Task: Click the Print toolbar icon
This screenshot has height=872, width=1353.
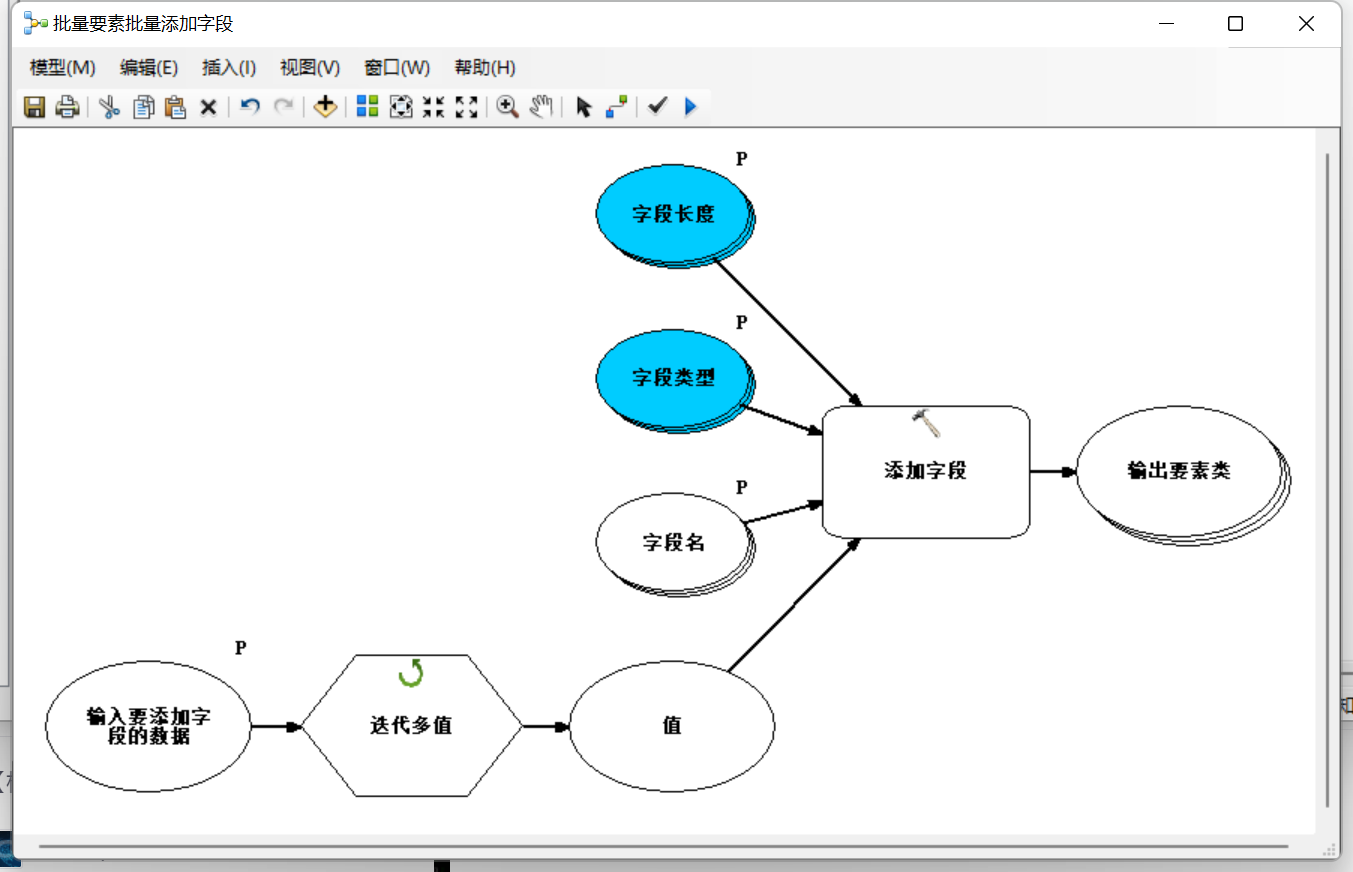Action: [x=67, y=107]
